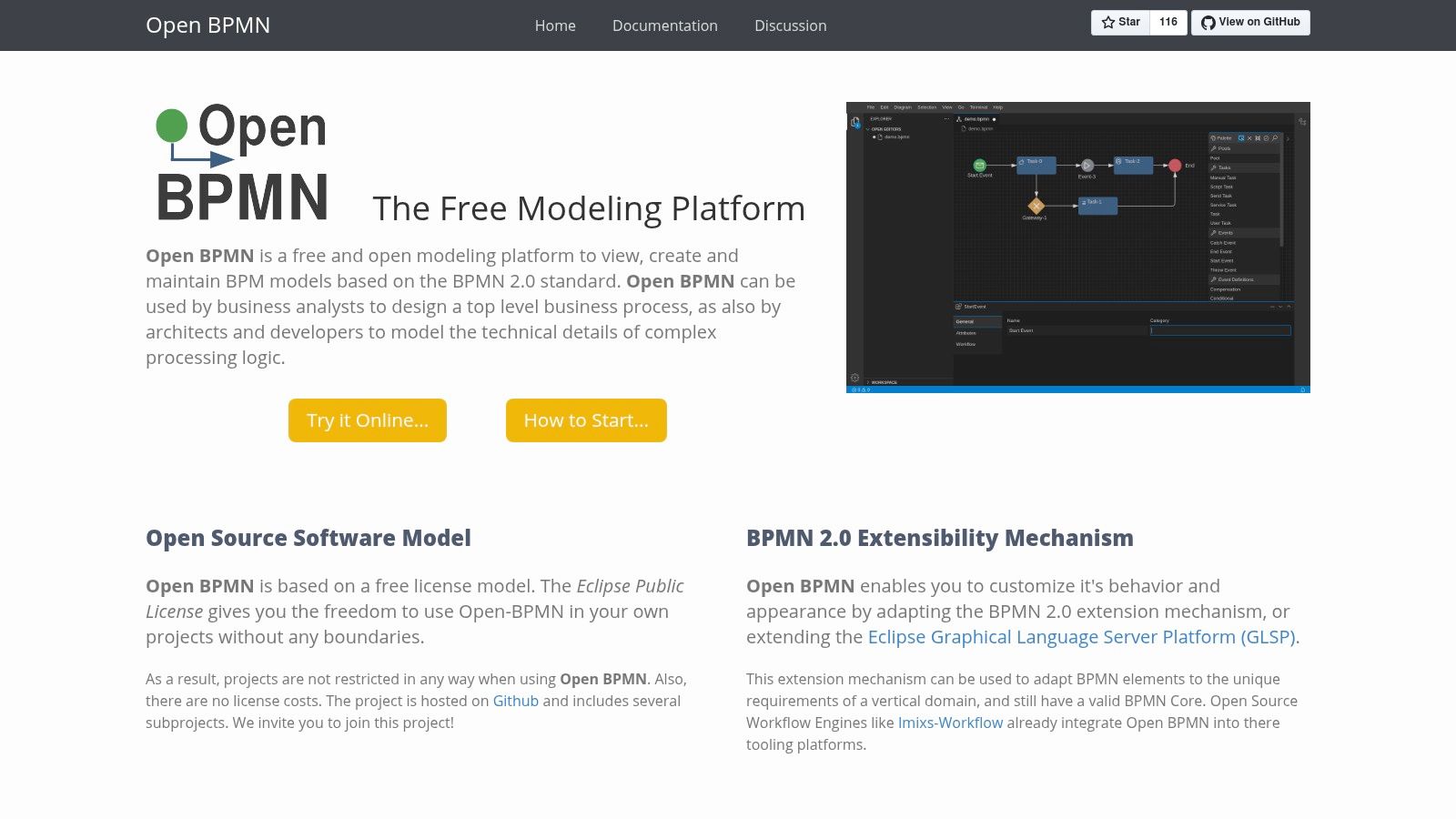The image size is (1456, 819).
Task: Click the red End event node
Action: click(x=1175, y=166)
